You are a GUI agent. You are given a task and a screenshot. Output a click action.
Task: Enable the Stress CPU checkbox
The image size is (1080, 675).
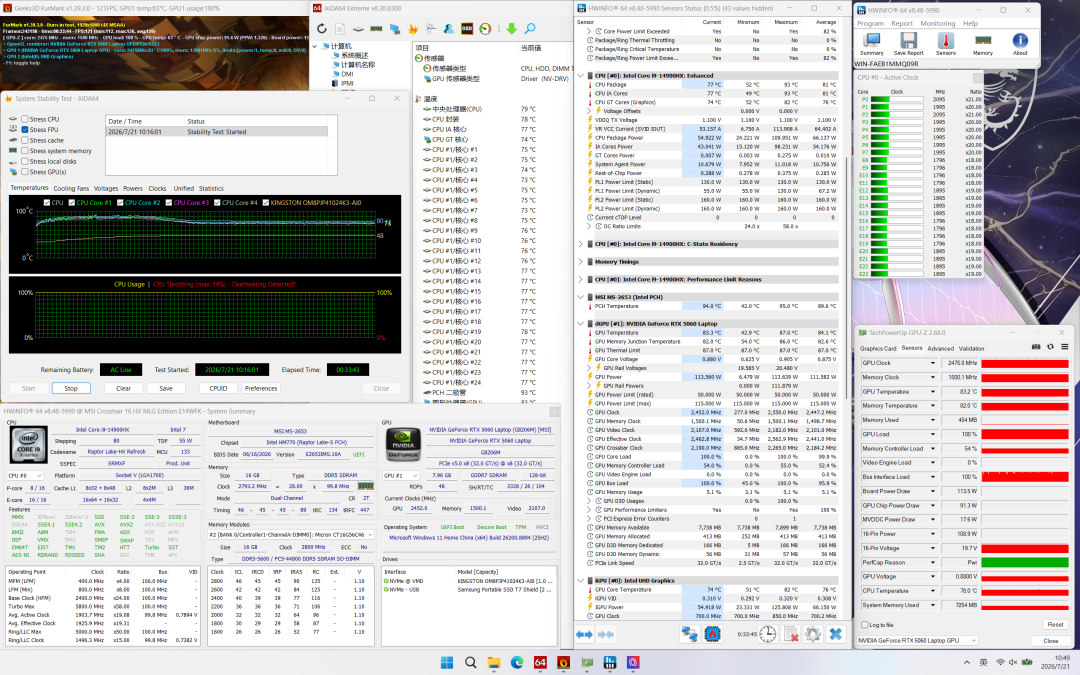(x=25, y=119)
